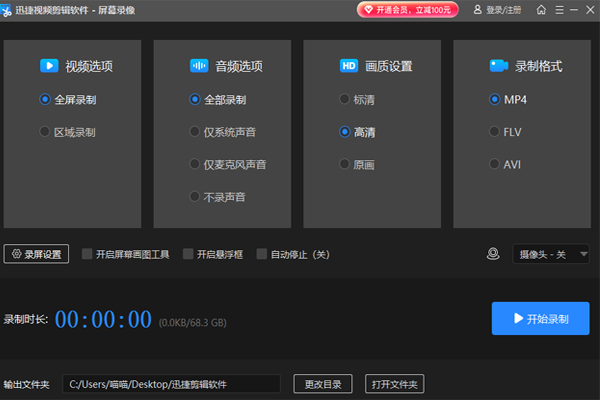The width and height of the screenshot is (600, 400).
Task: Click the 开通会员 立减100元 banner
Action: tap(408, 10)
